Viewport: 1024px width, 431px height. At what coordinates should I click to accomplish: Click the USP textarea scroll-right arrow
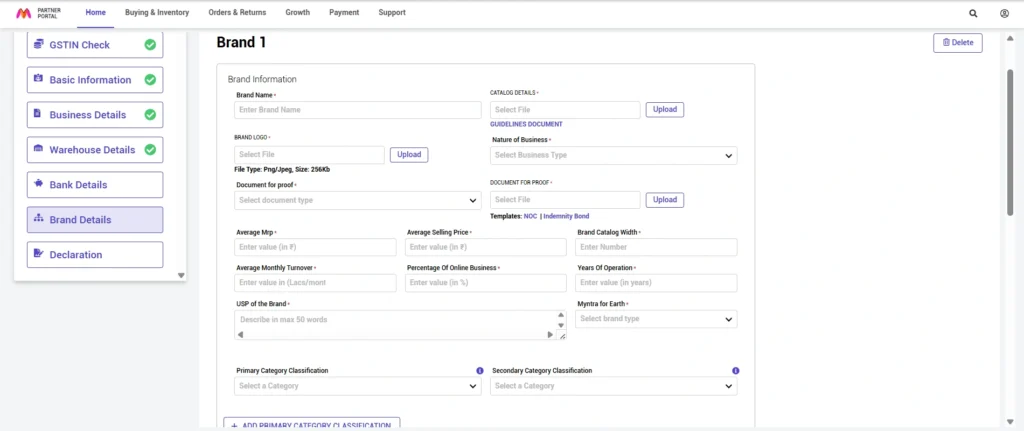click(x=550, y=334)
